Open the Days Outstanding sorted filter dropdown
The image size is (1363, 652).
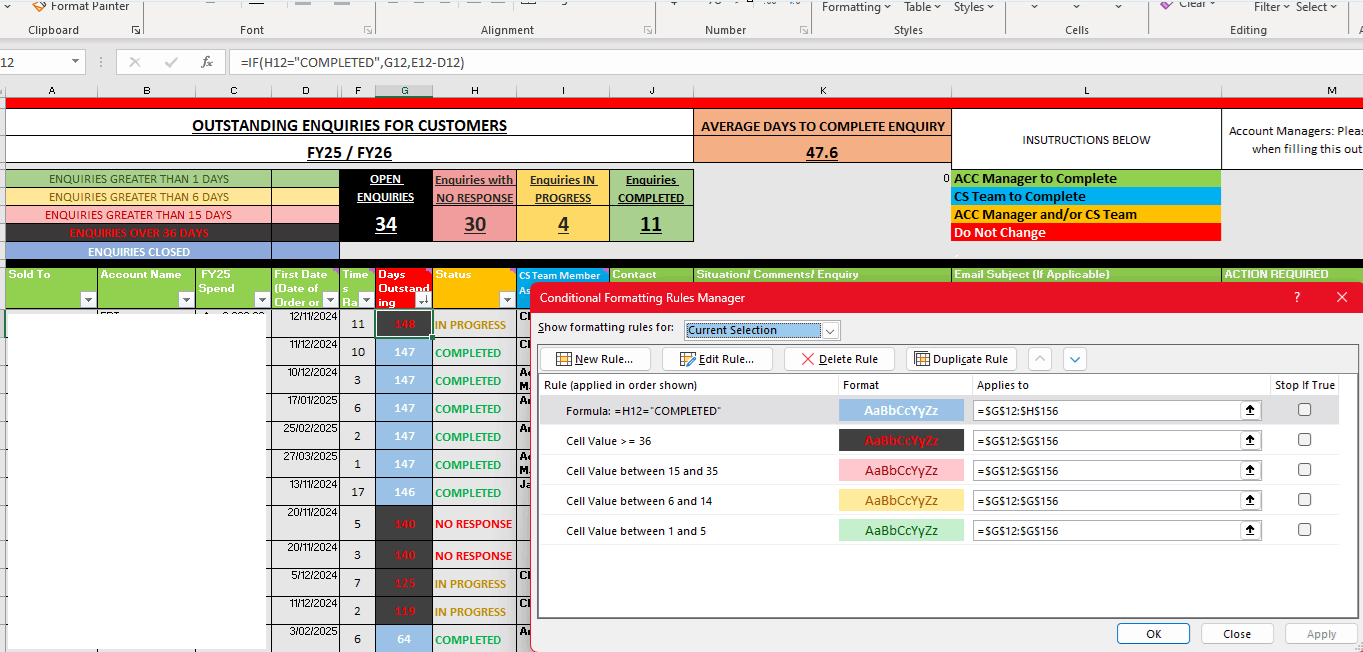[422, 300]
